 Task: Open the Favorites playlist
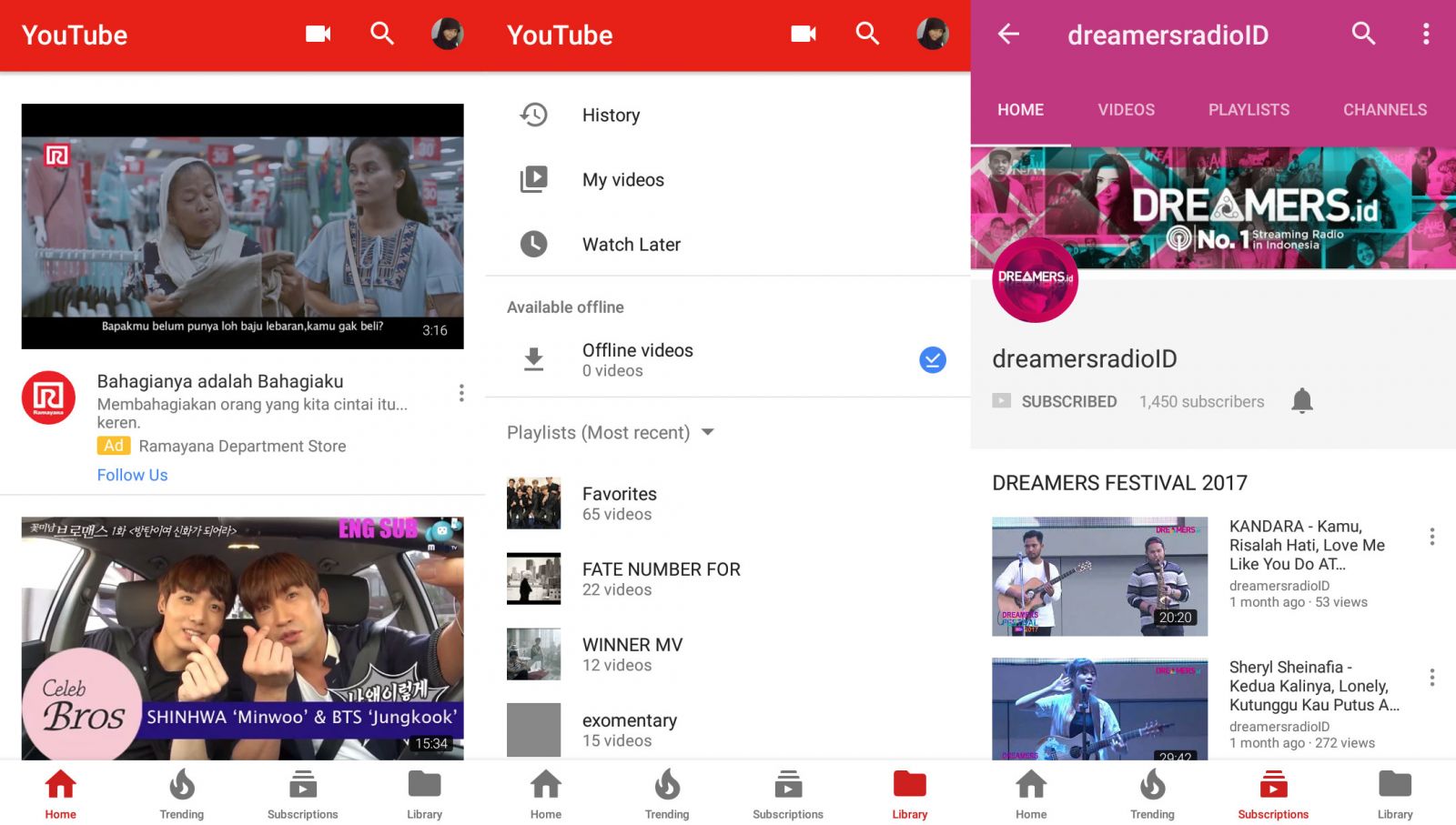[728, 503]
